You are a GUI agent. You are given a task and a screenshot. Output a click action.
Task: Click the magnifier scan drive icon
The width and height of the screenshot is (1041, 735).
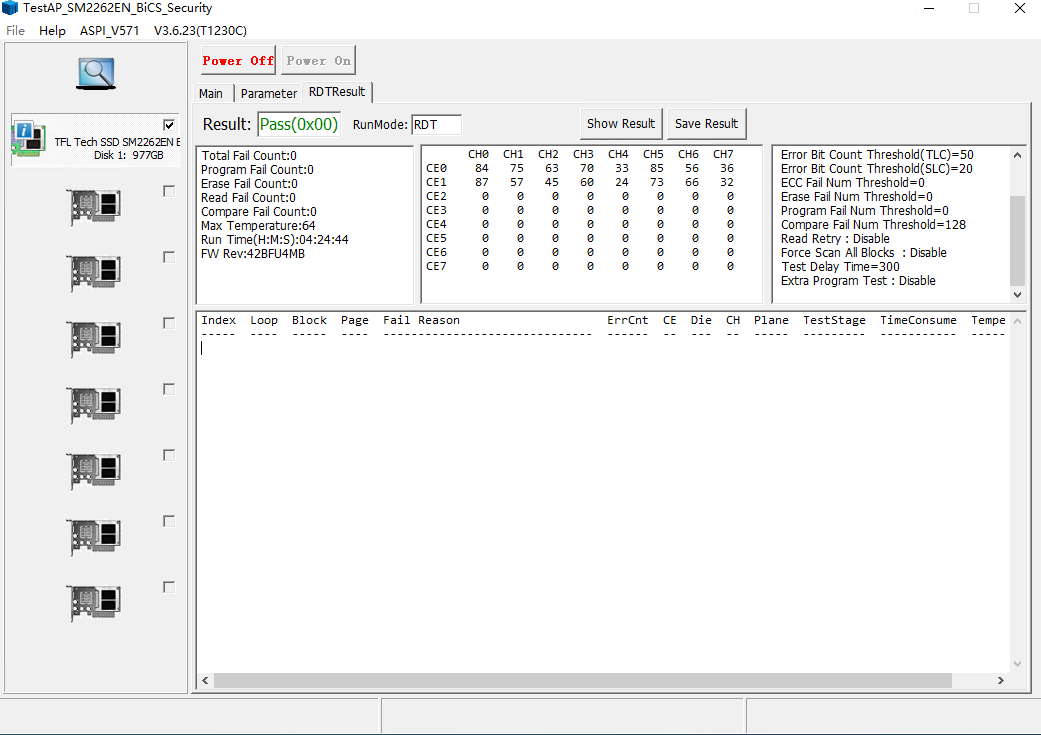pyautogui.click(x=96, y=72)
